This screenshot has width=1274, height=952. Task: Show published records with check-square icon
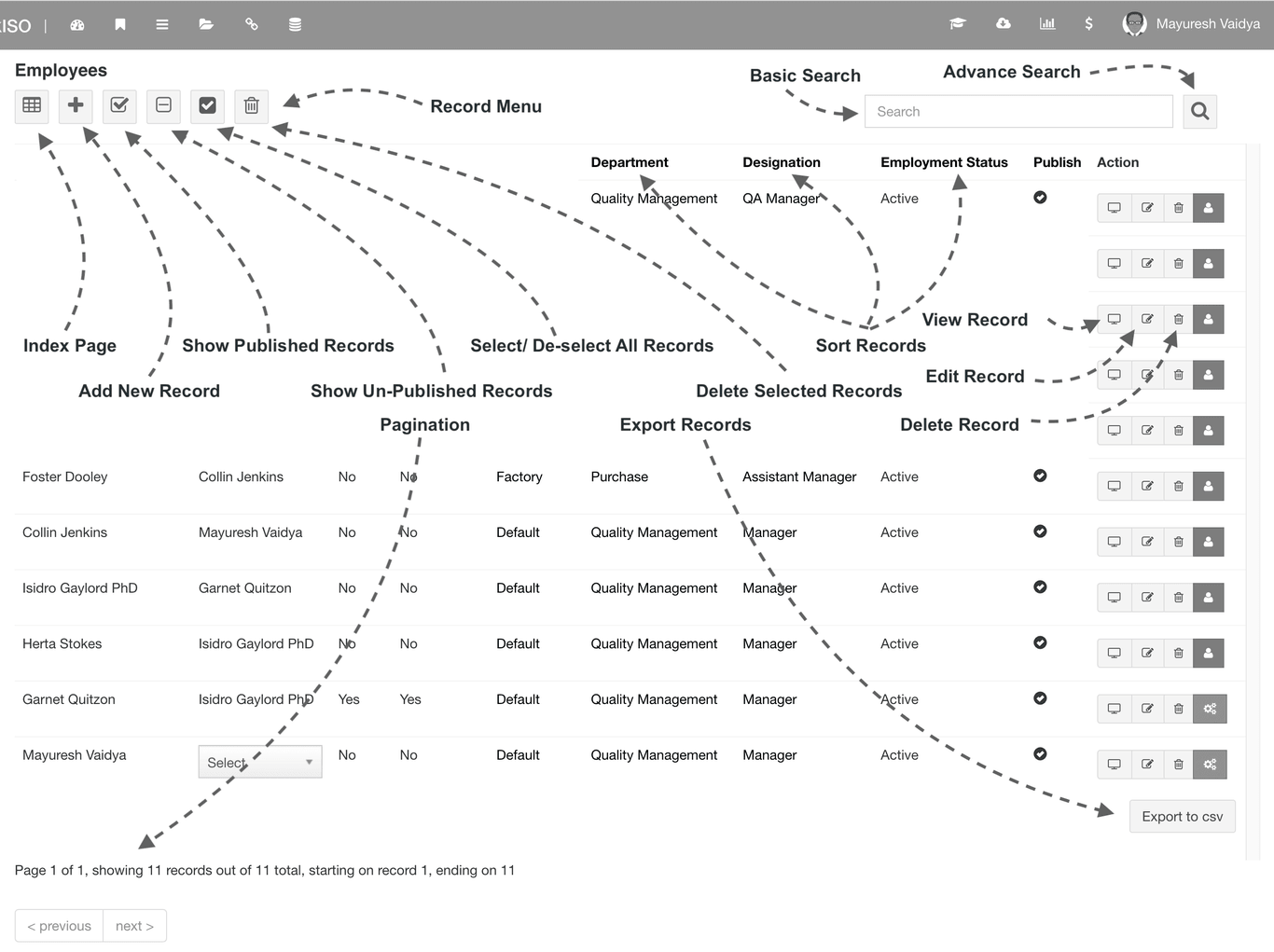[119, 105]
